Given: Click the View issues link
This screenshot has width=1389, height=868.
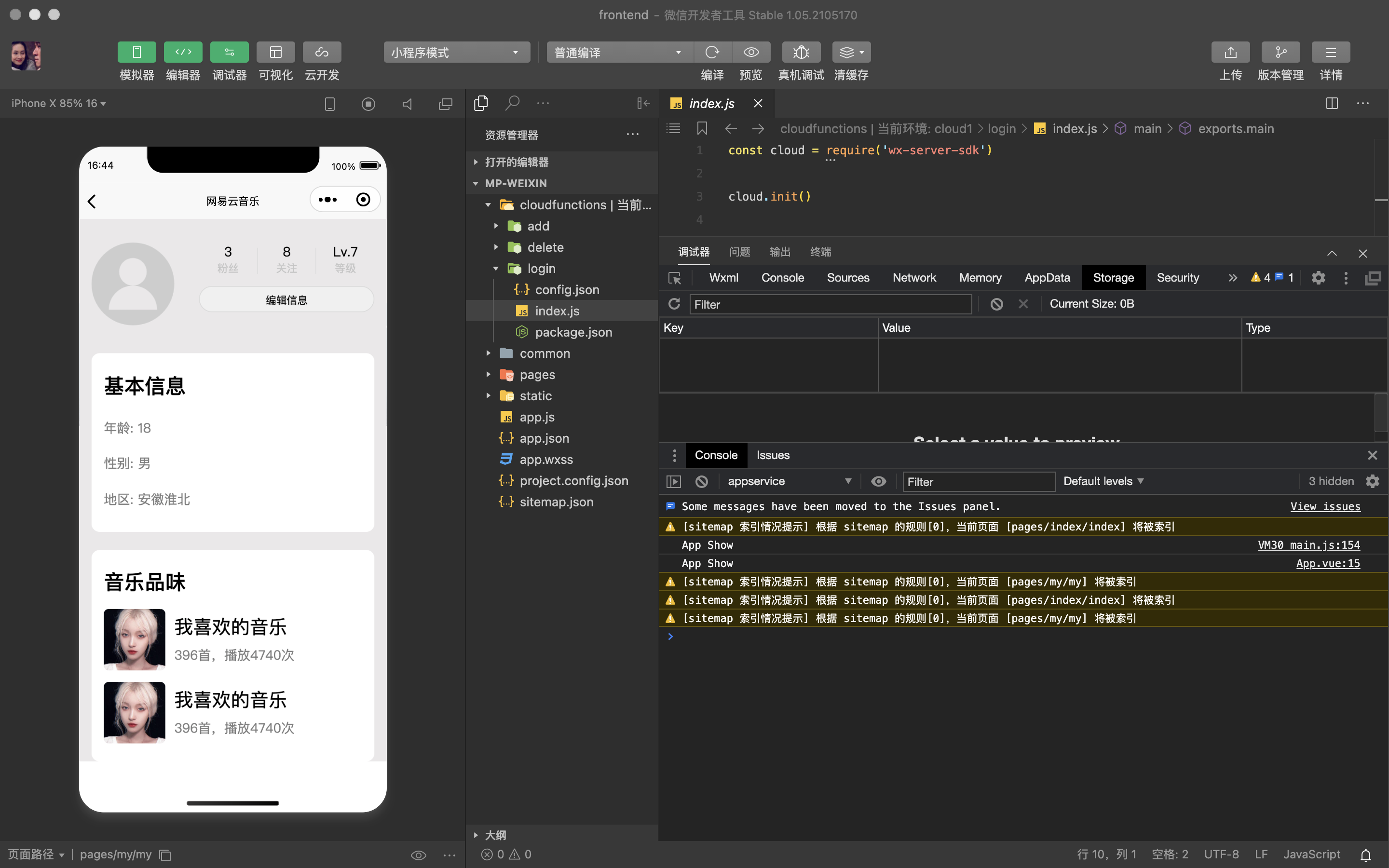Looking at the screenshot, I should pos(1325,506).
